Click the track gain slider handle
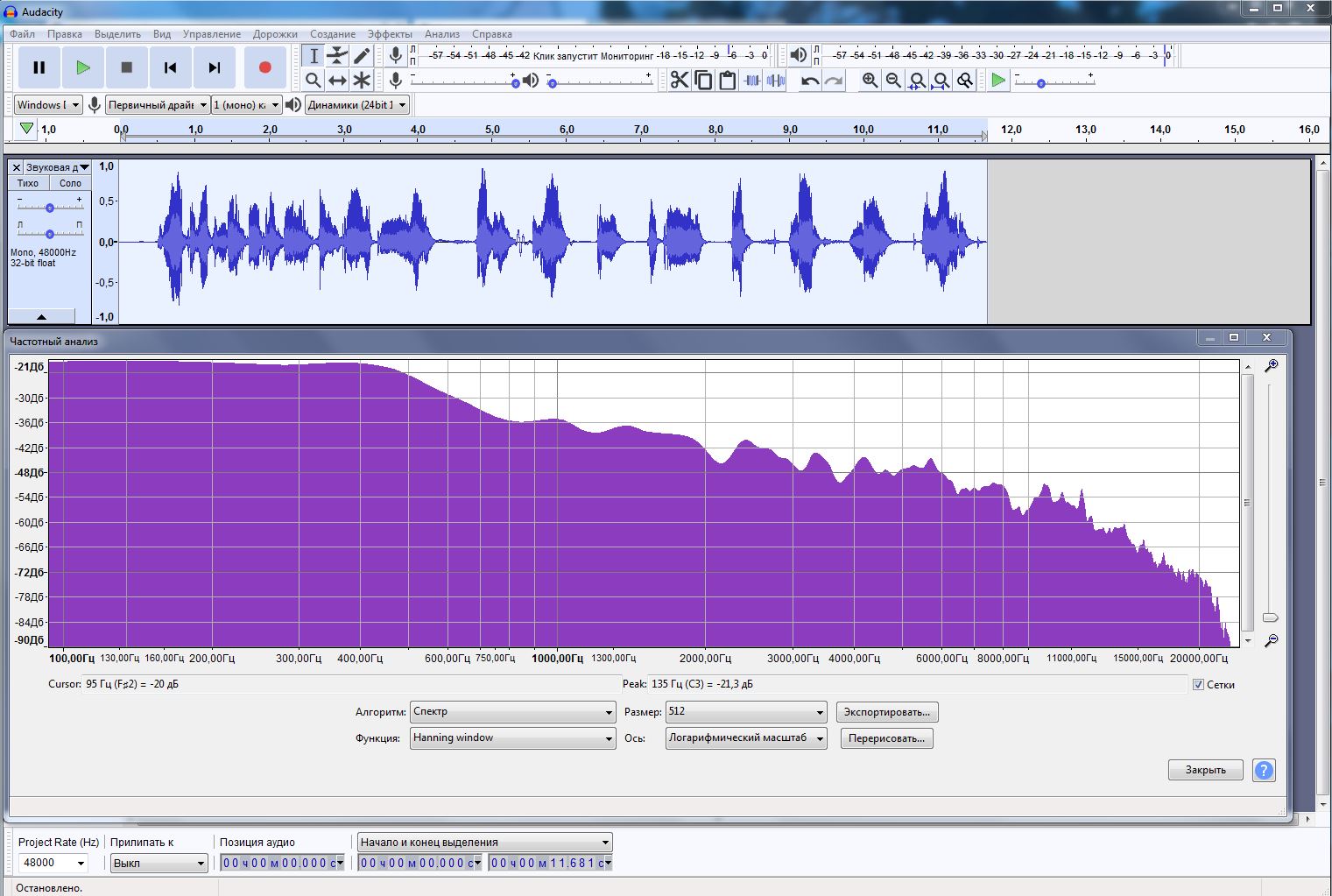Viewport: 1332px width, 896px height. tap(50, 208)
